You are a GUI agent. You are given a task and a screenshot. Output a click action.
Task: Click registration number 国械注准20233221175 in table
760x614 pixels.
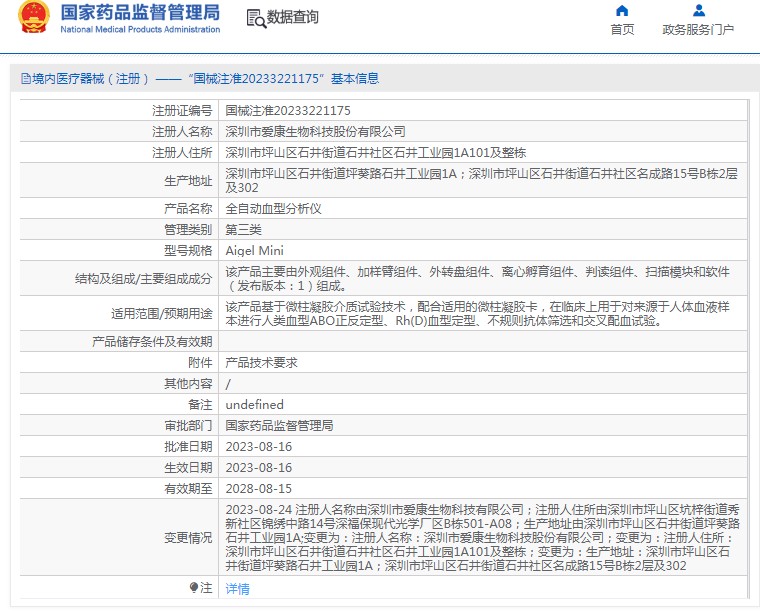coord(288,111)
